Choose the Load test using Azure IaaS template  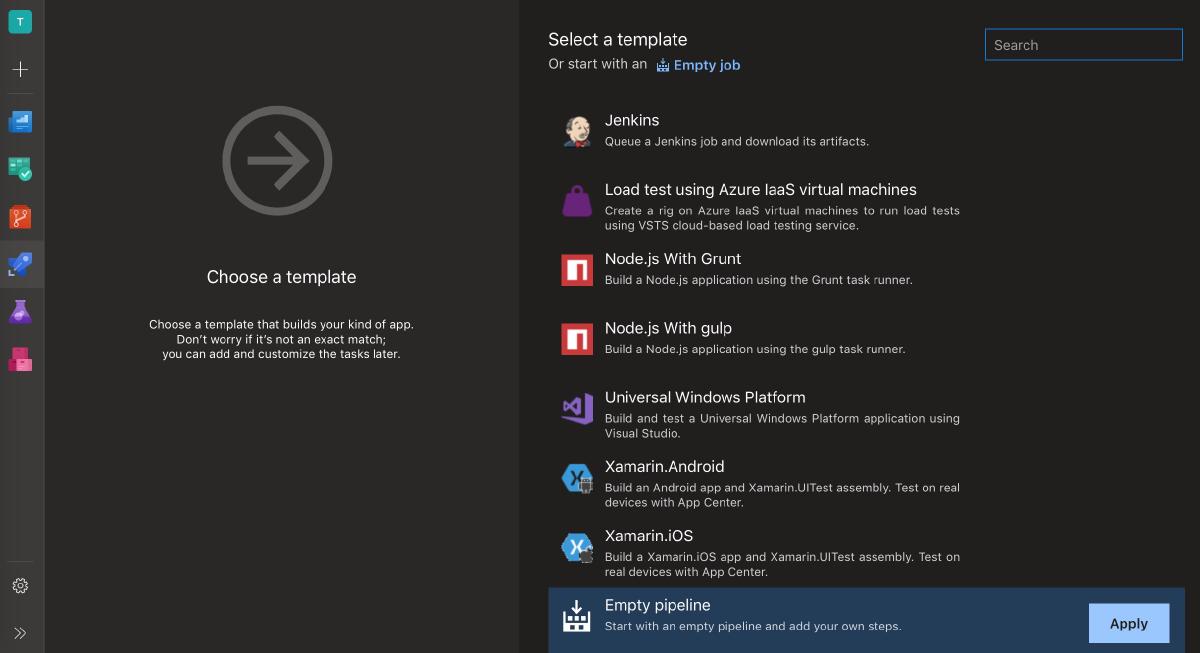(x=761, y=189)
